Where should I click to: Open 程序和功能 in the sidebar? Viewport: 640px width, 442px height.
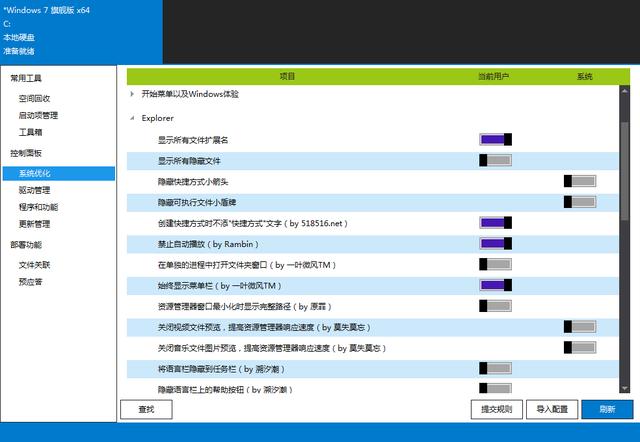(38, 207)
